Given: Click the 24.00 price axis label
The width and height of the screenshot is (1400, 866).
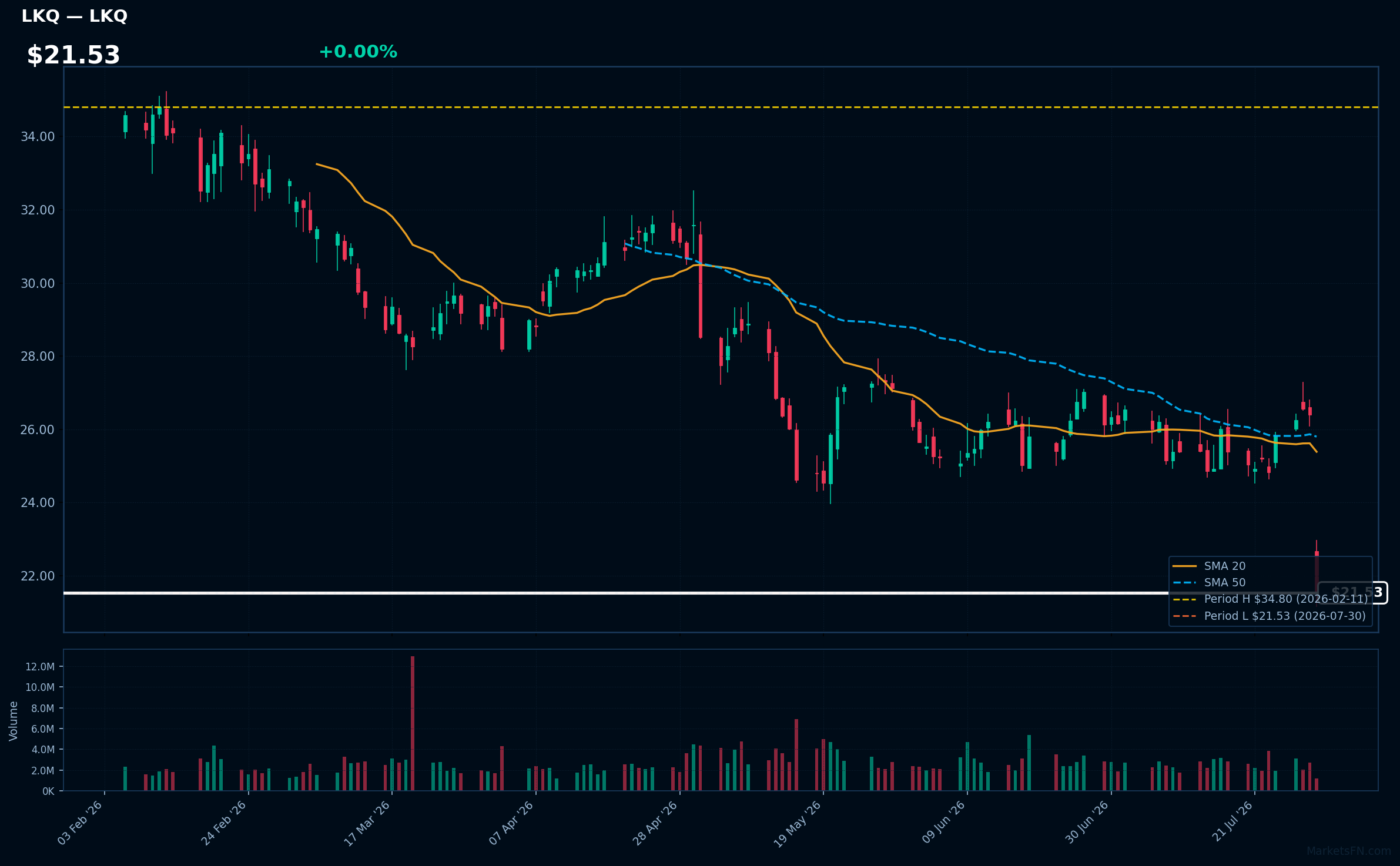Looking at the screenshot, I should [x=38, y=503].
